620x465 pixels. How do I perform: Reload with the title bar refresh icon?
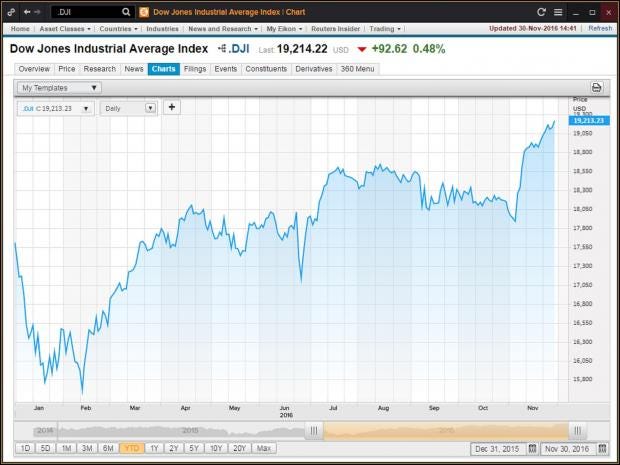point(541,12)
